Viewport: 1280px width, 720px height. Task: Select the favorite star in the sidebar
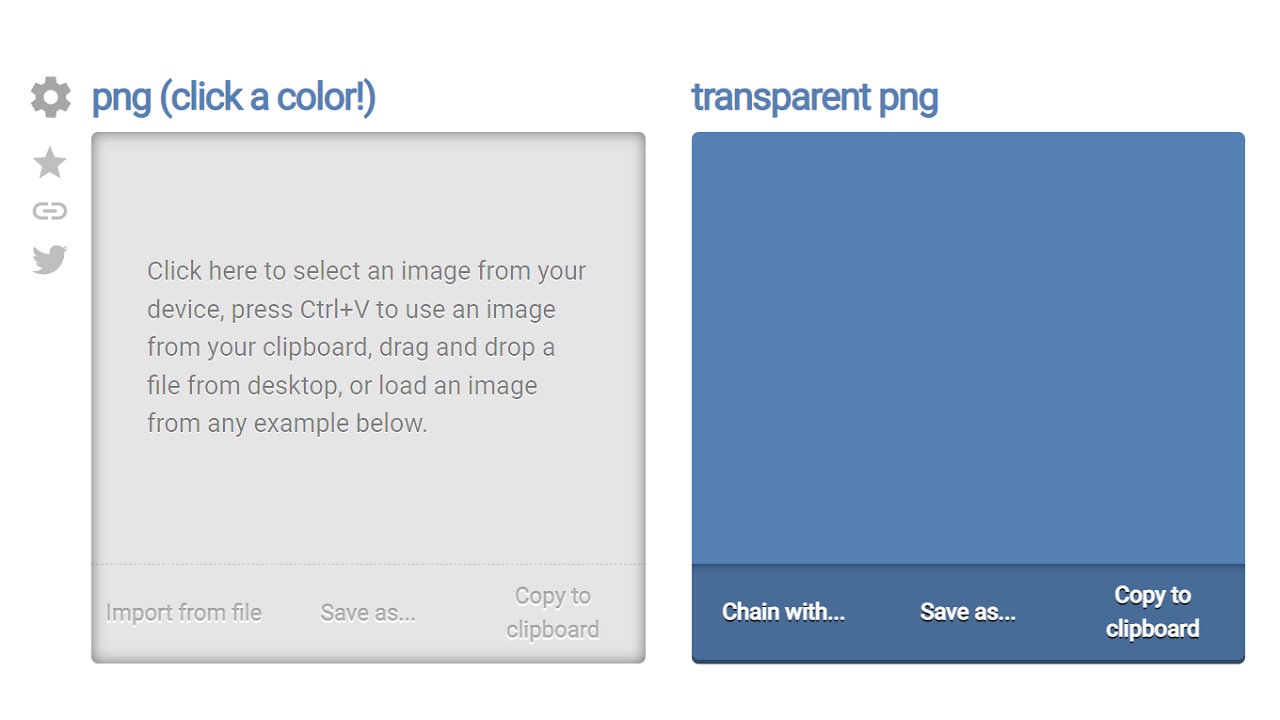[x=50, y=163]
